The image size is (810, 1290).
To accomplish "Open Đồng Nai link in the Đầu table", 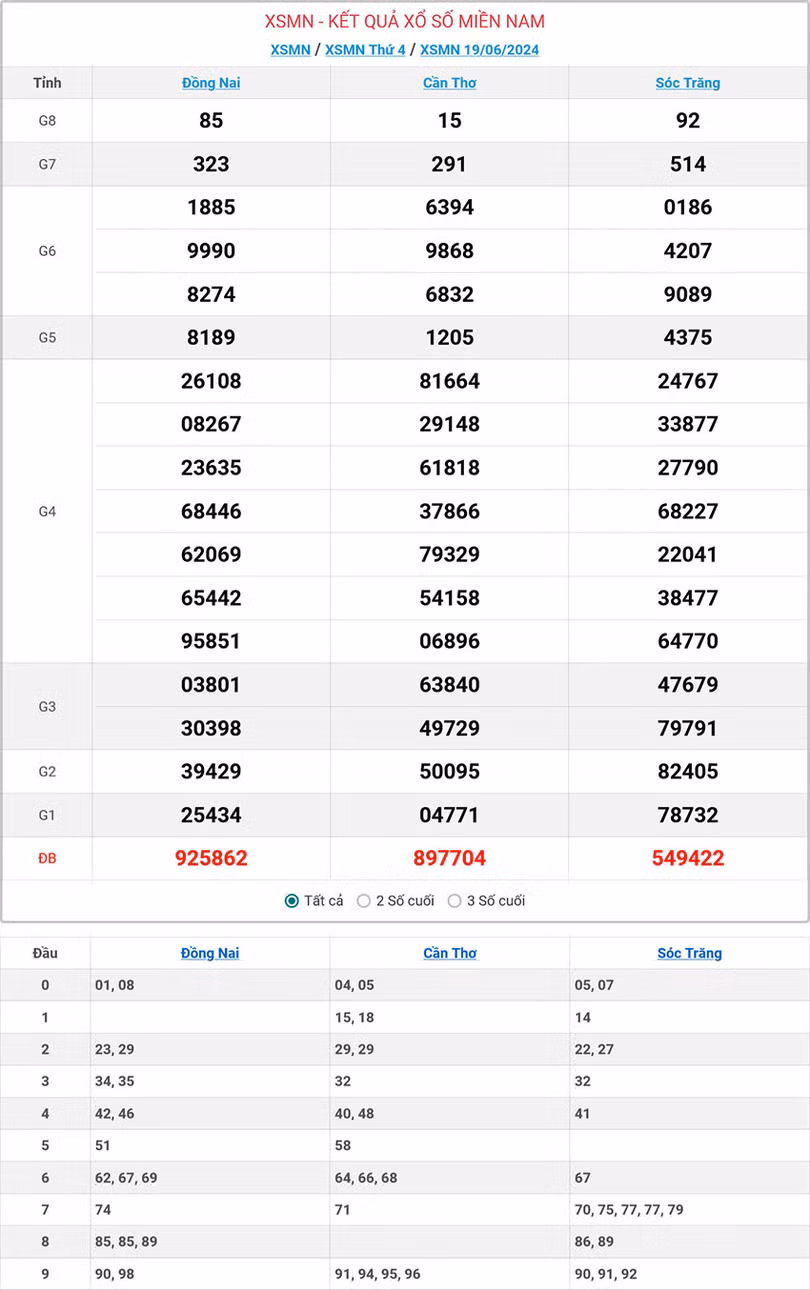I will pos(210,953).
